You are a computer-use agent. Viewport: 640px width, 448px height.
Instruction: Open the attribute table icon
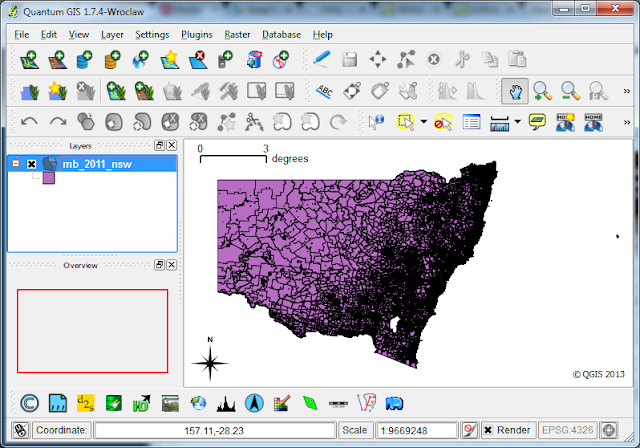[x=472, y=122]
